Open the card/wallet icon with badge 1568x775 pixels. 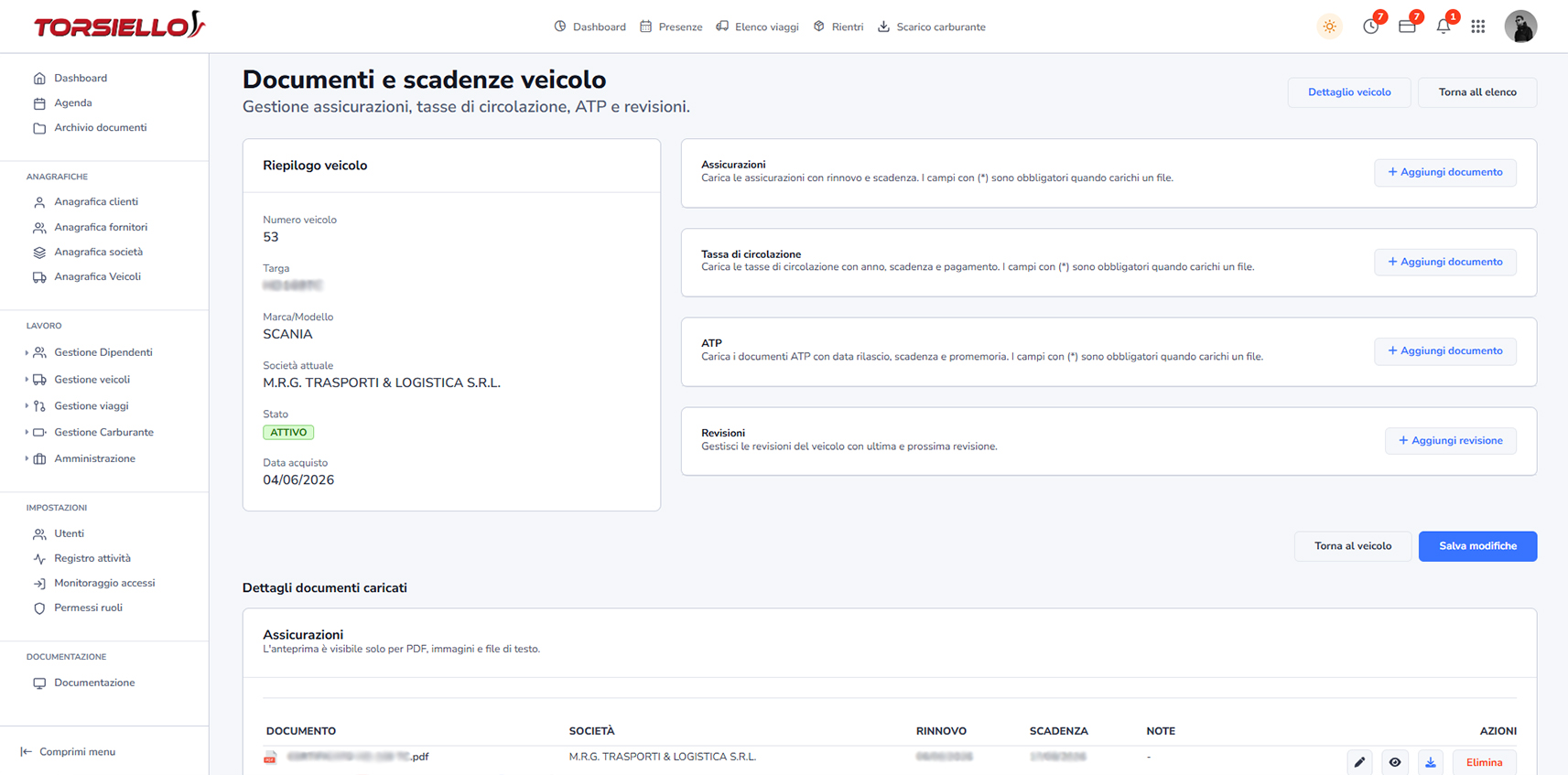coord(1407,27)
